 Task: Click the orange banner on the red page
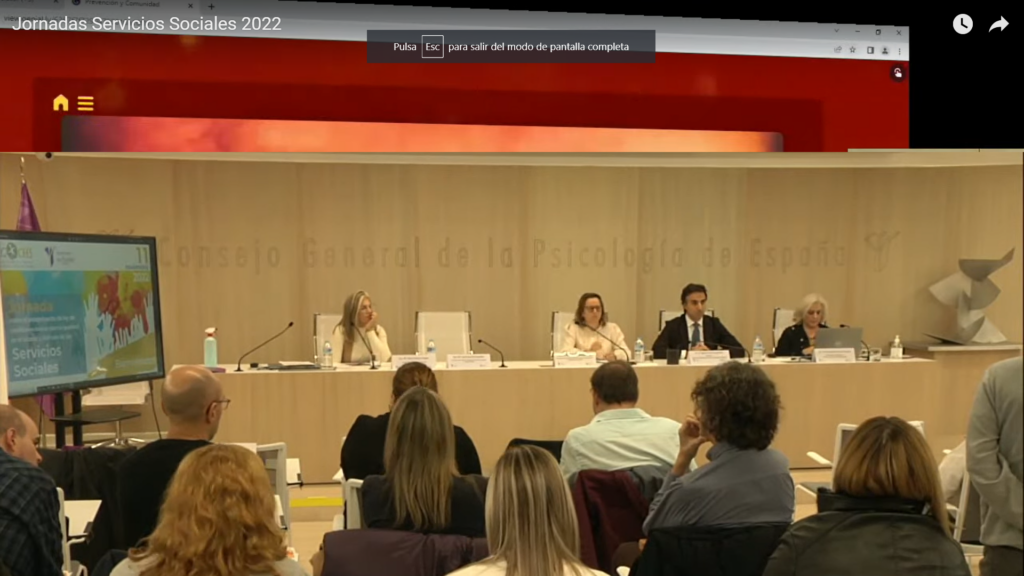click(x=420, y=135)
